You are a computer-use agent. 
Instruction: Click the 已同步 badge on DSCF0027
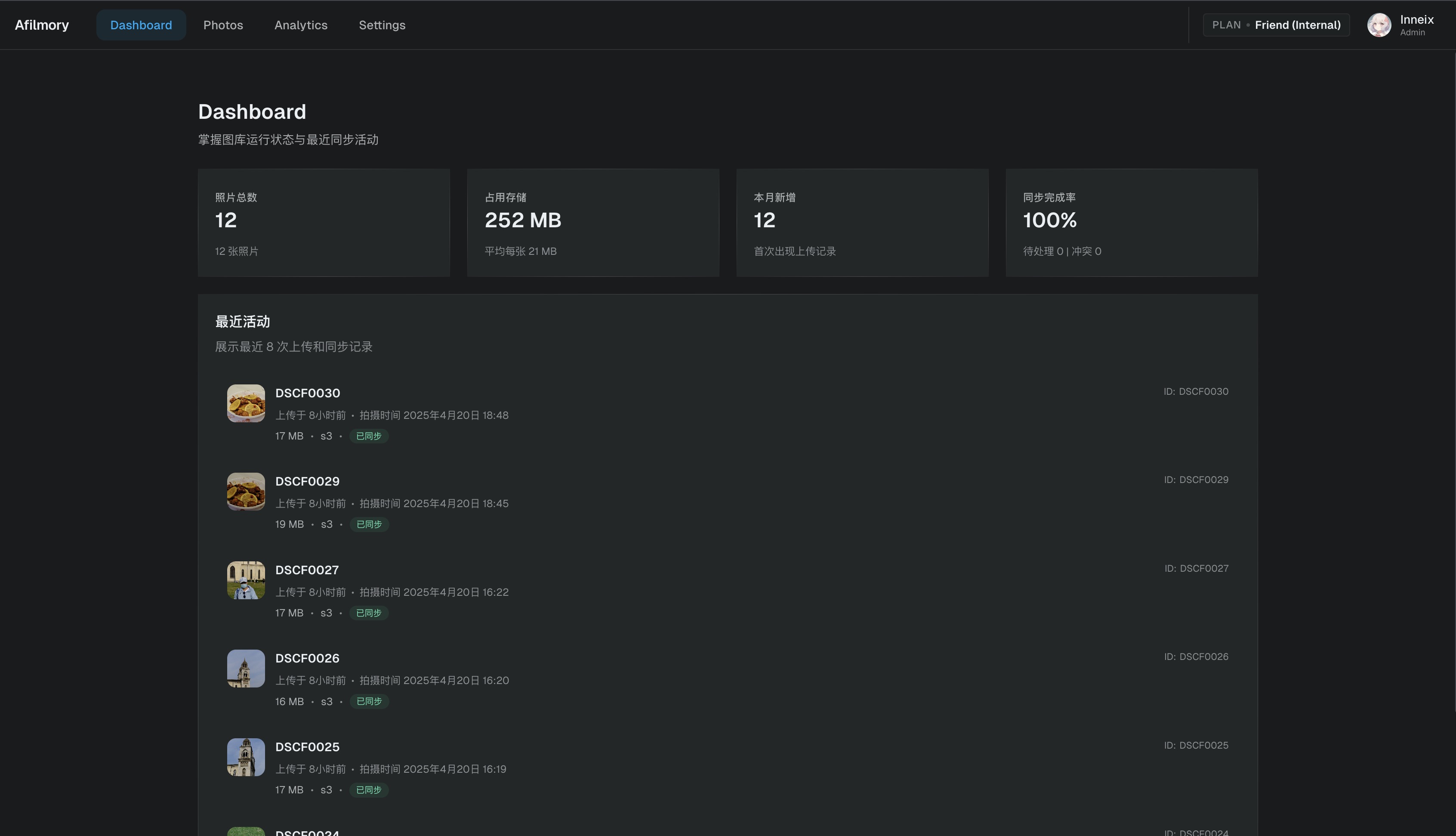(x=368, y=613)
